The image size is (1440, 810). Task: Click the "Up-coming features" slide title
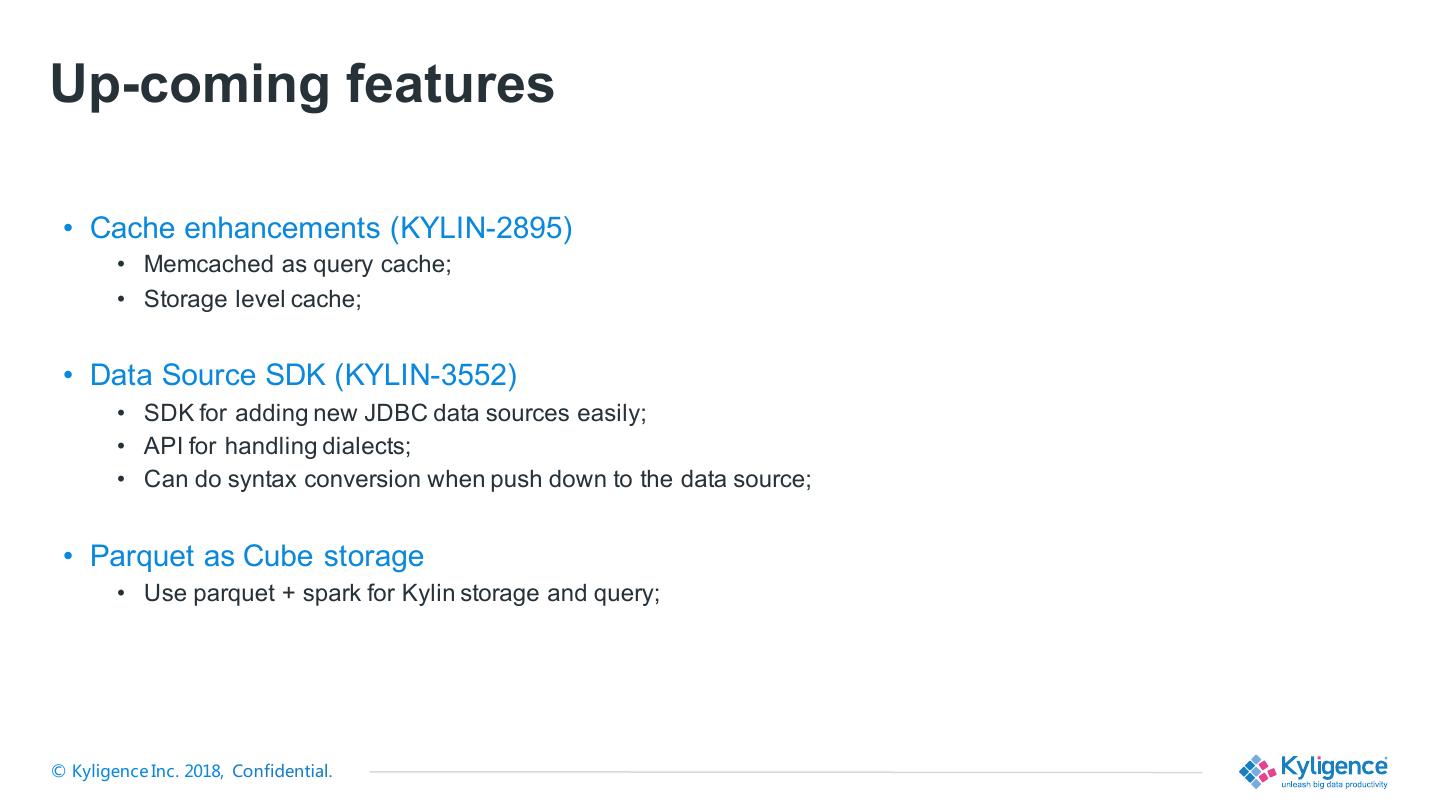[302, 83]
